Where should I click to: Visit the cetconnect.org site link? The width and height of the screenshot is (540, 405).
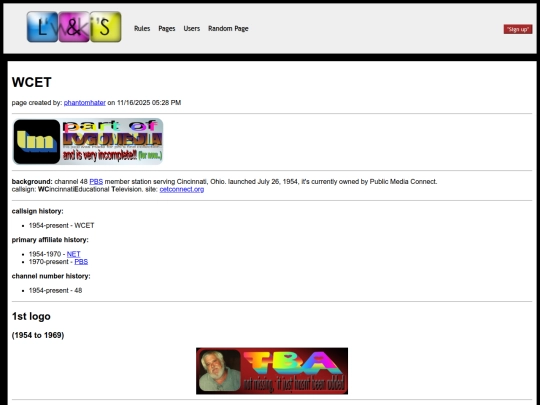pyautogui.click(x=181, y=189)
